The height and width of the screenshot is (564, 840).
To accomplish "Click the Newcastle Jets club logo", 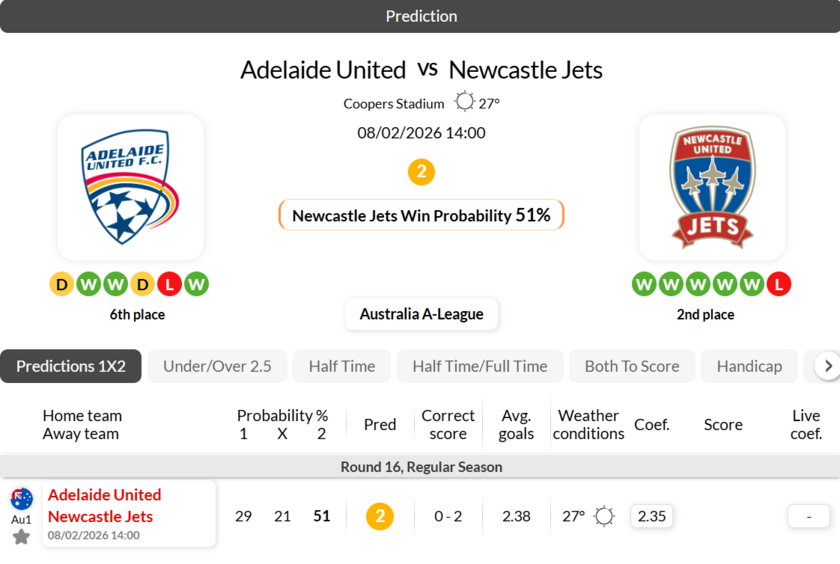I will coord(712,187).
